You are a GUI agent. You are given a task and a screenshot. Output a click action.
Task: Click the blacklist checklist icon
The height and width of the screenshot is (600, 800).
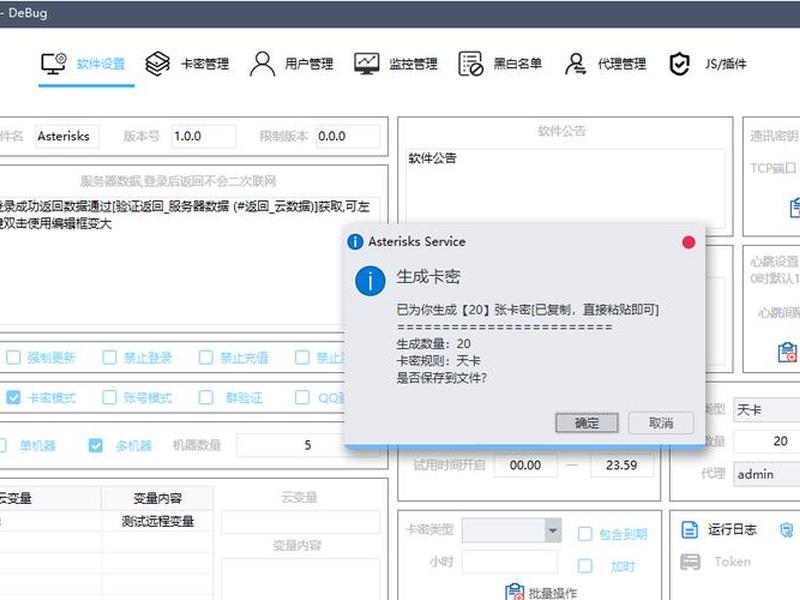(x=470, y=64)
